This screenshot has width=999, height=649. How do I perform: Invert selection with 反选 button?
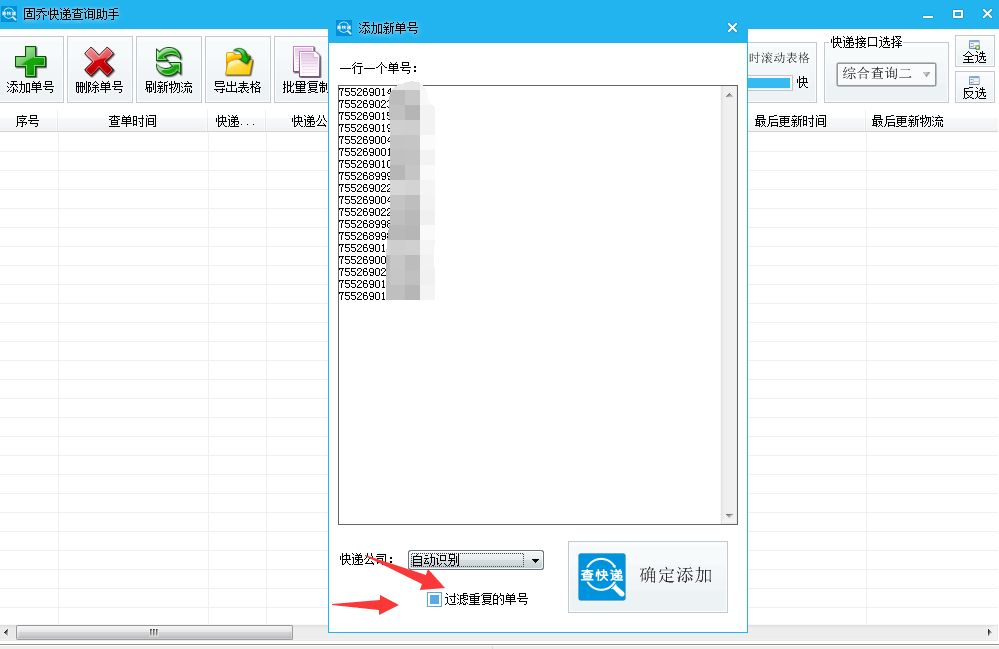pyautogui.click(x=974, y=87)
